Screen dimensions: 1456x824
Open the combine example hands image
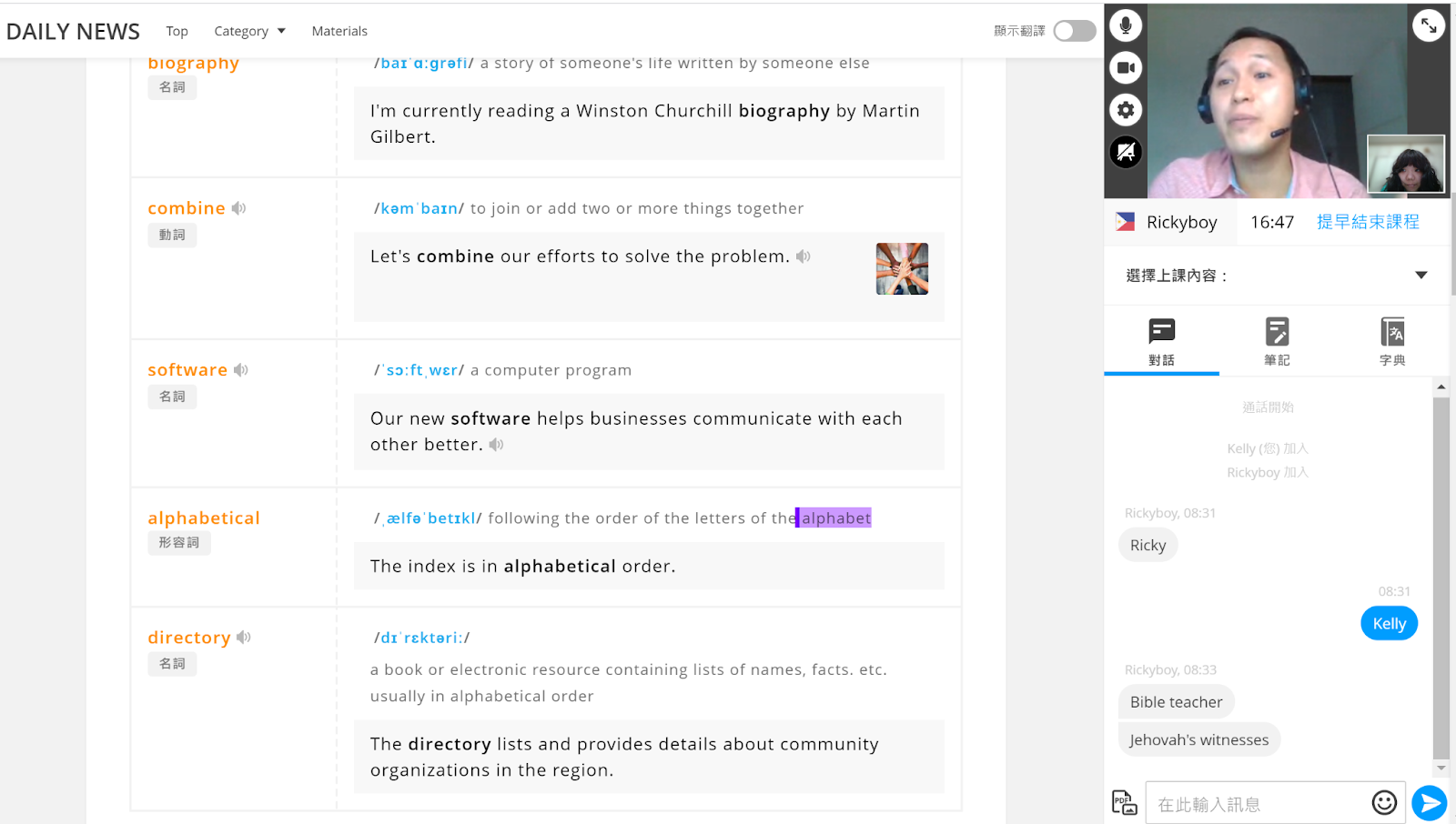click(x=902, y=268)
